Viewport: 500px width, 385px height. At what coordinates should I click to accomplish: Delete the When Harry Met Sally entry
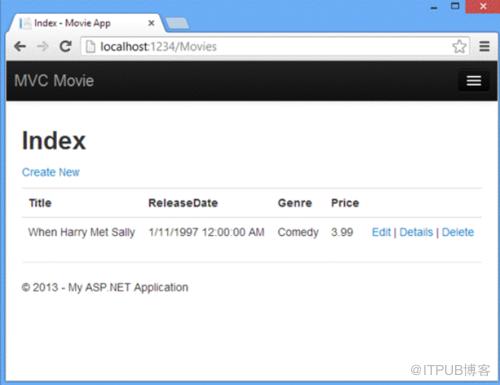[x=458, y=232]
